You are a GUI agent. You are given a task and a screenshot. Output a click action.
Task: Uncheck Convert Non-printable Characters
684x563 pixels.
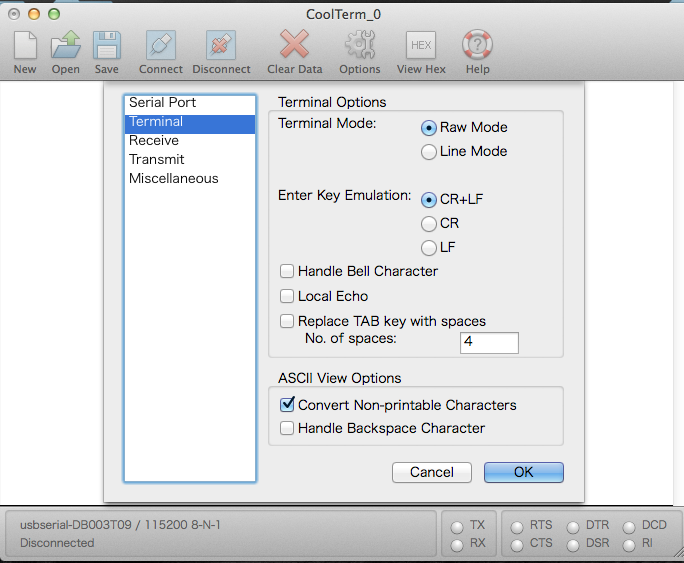[288, 405]
